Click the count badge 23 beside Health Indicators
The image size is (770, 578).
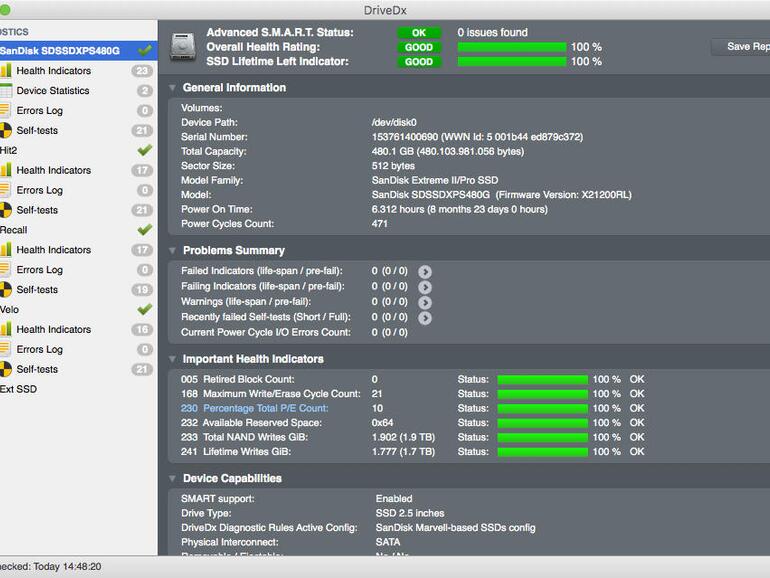click(142, 71)
